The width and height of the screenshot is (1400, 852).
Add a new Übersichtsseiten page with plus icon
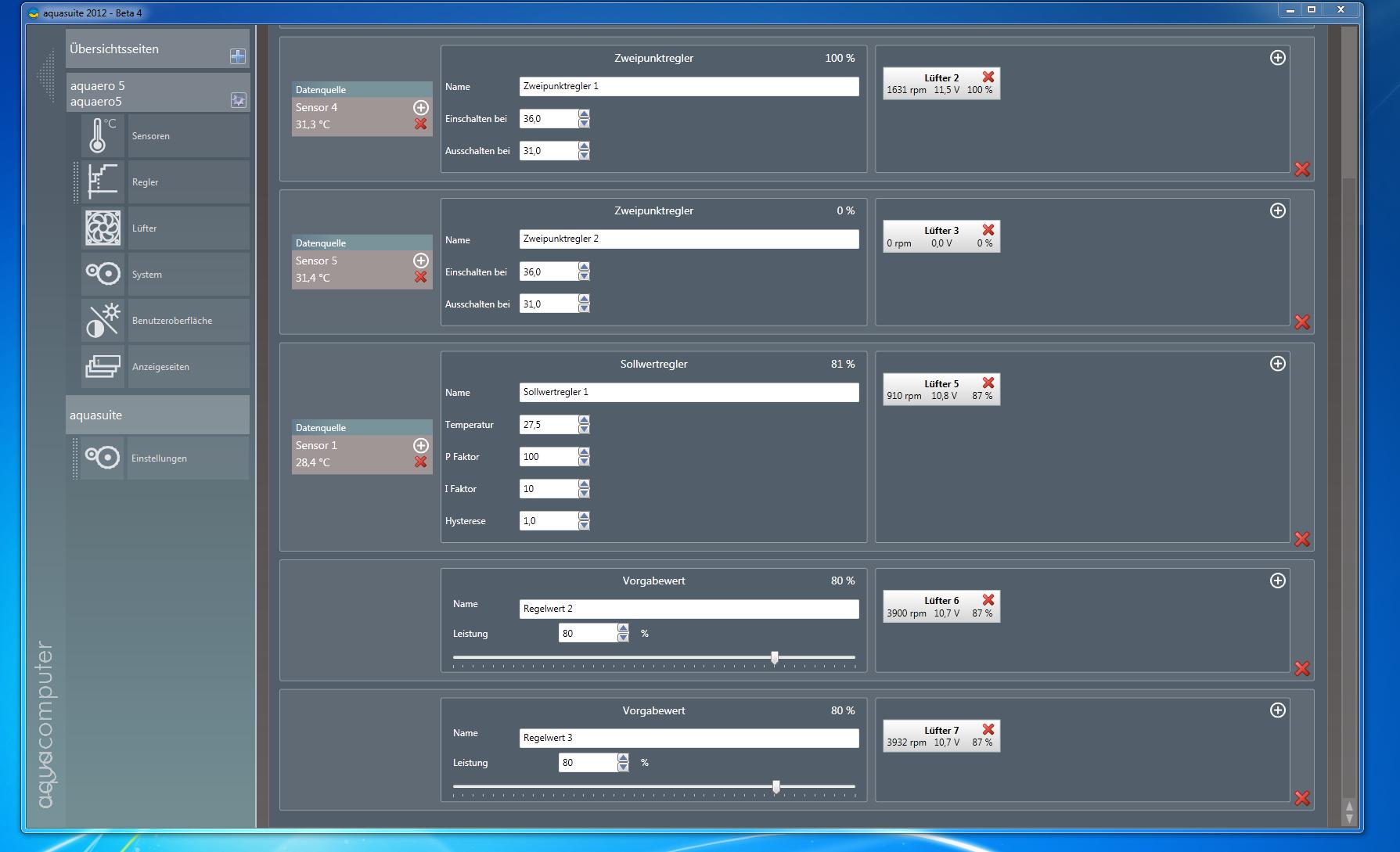238,56
